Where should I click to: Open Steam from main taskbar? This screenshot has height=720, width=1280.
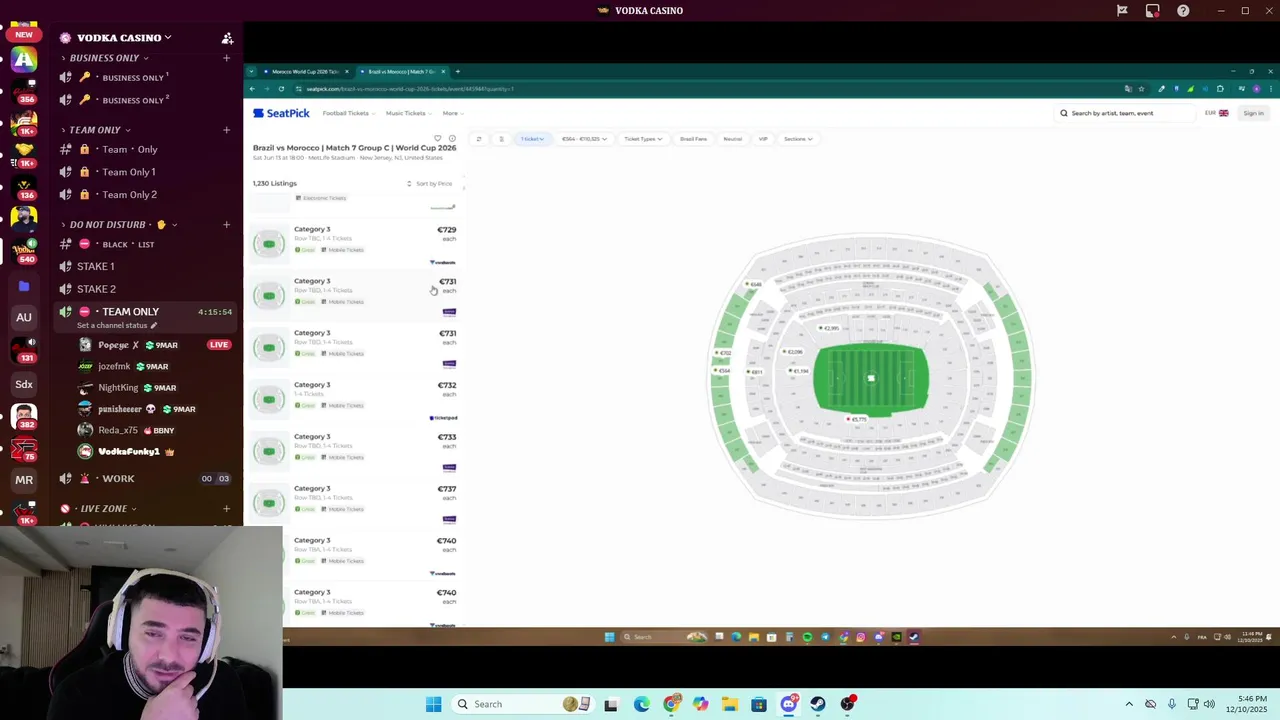tap(818, 704)
